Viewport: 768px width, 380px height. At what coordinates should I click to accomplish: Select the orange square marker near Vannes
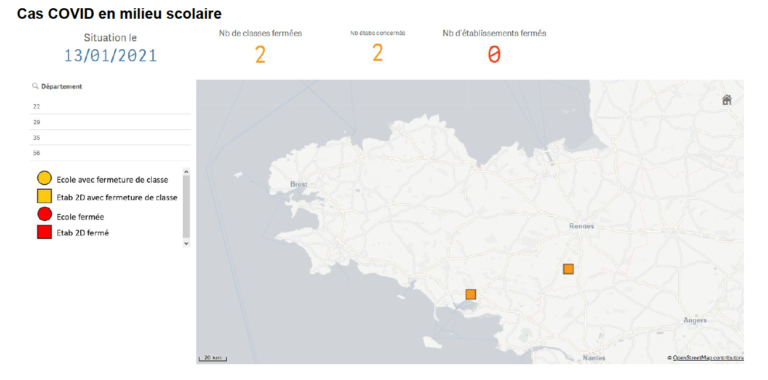[471, 294]
